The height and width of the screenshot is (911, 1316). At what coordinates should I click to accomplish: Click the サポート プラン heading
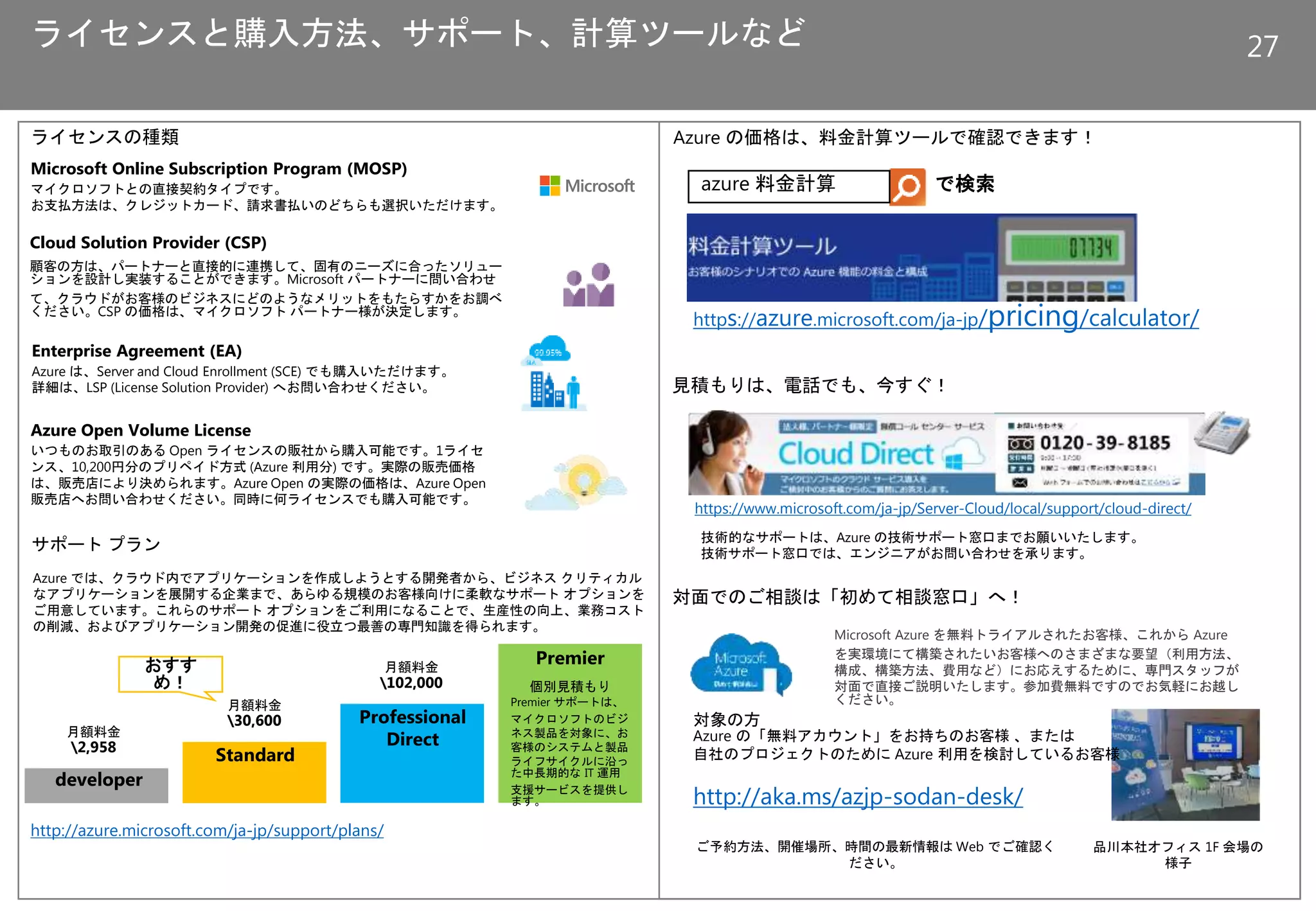[x=96, y=544]
